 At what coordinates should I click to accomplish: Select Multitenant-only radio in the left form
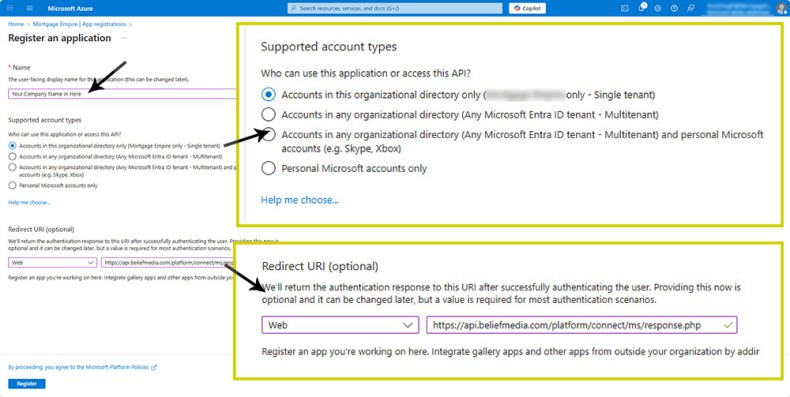pyautogui.click(x=12, y=157)
